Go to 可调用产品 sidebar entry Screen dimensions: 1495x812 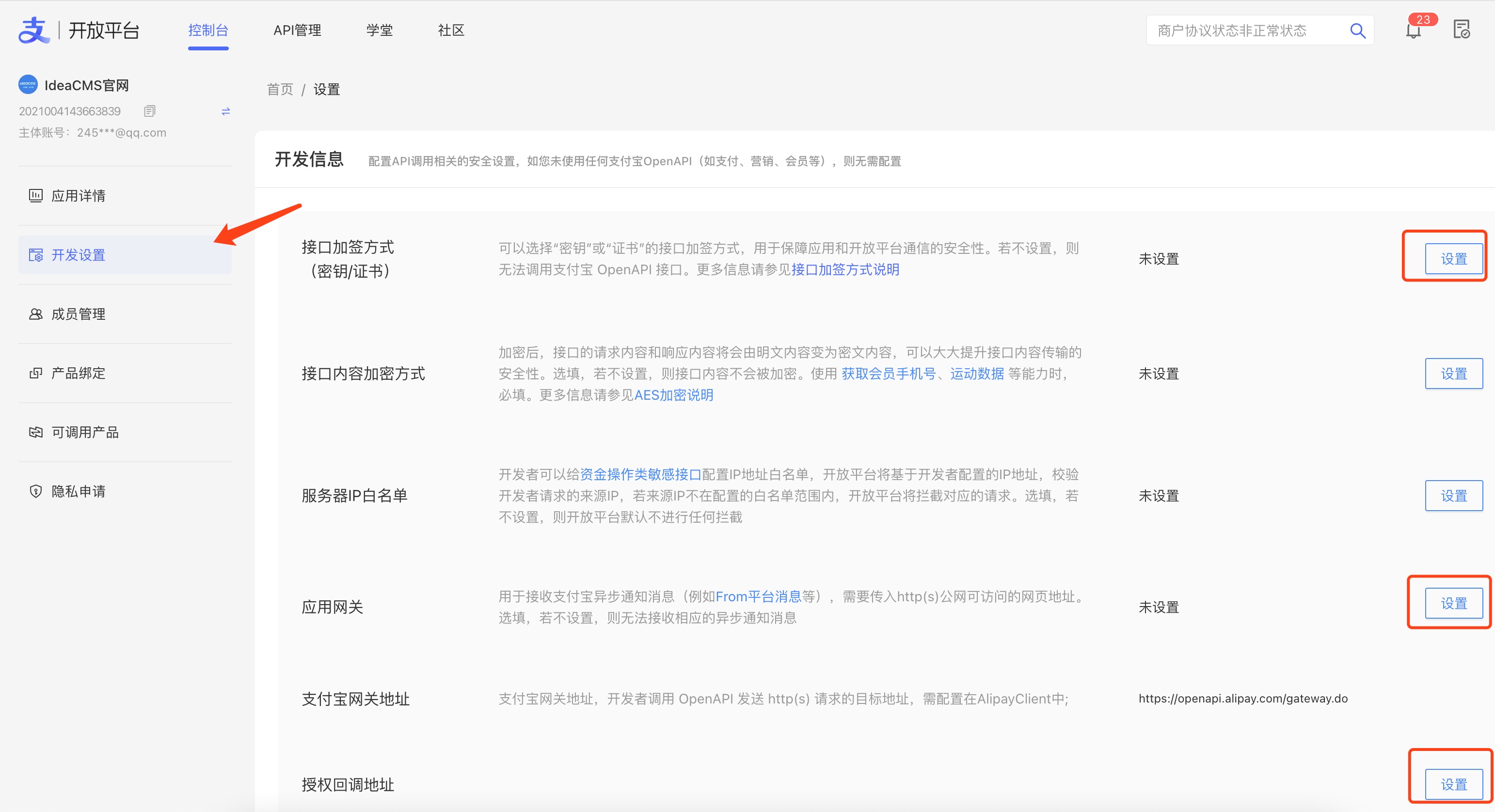85,432
